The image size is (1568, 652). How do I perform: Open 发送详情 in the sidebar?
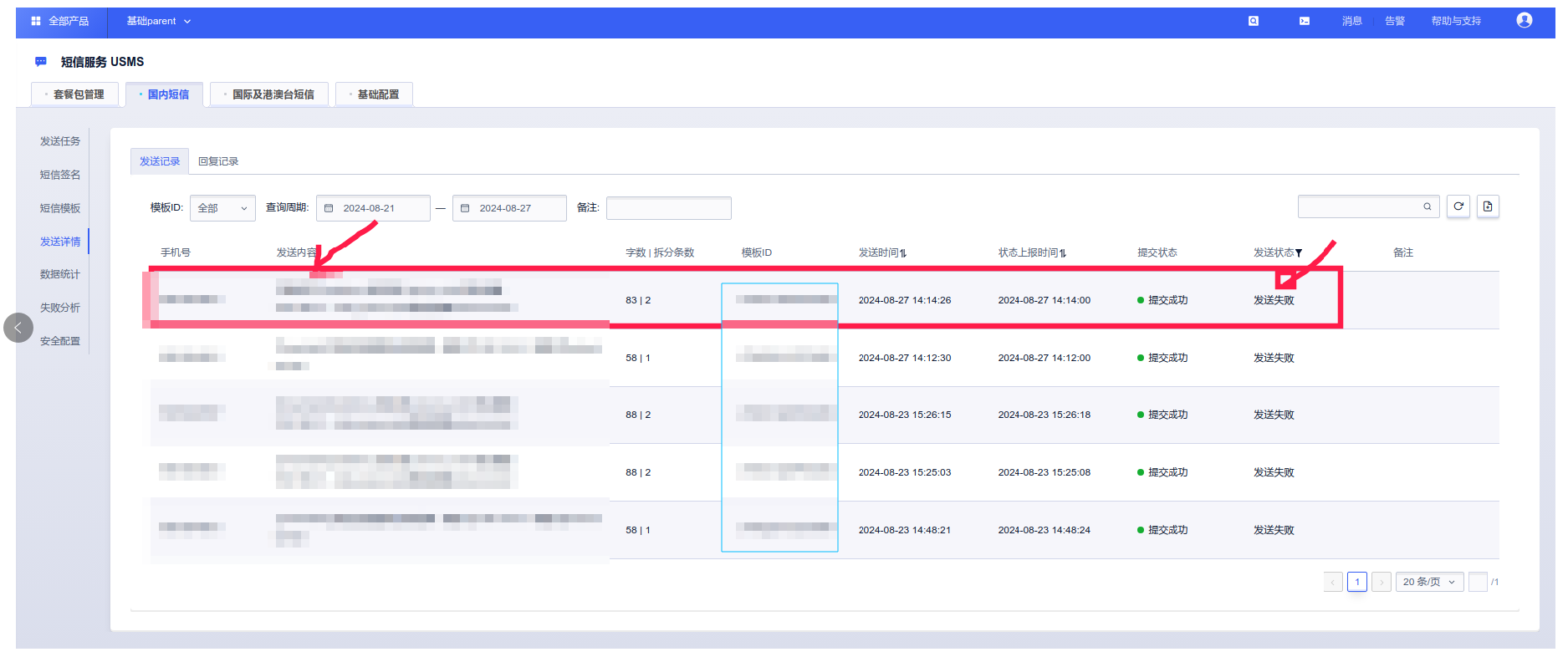coord(60,242)
